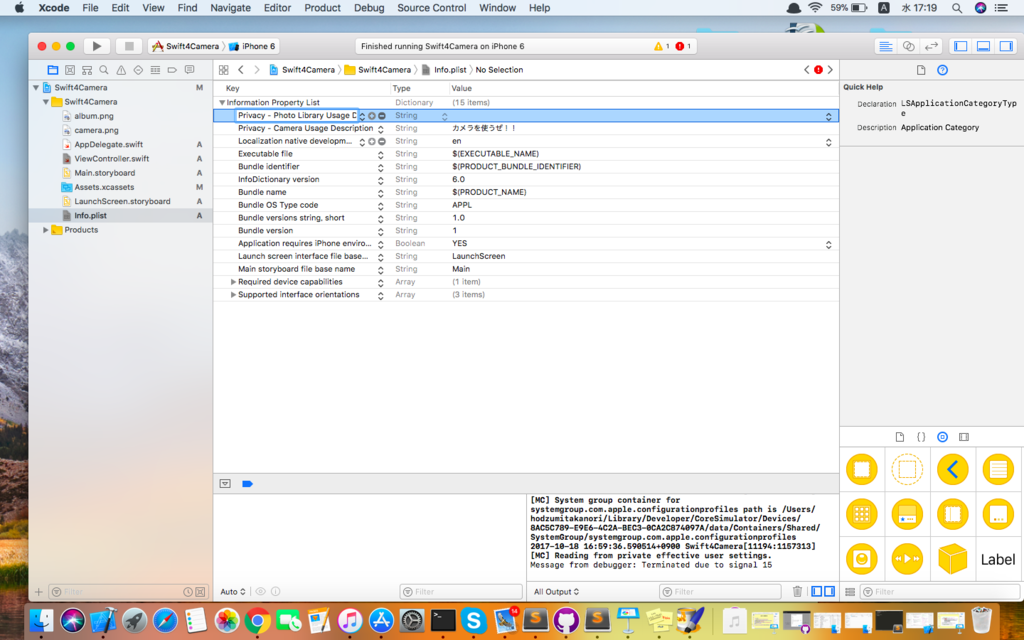Remove the Photo Library Usage row
The image size is (1024, 640).
382,116
